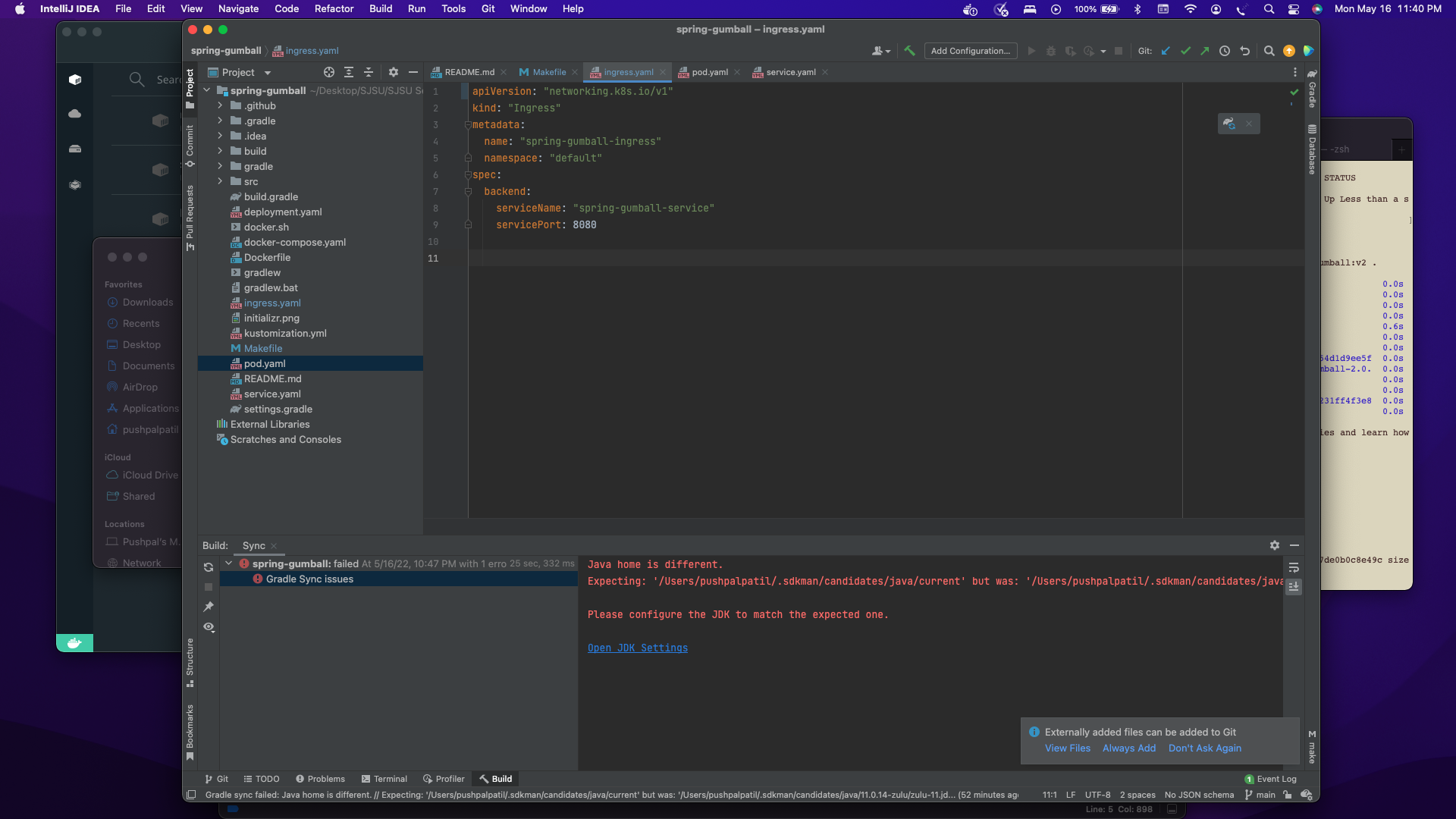Click Git Update Project arrow icon
This screenshot has width=1456, height=819.
coord(1166,51)
